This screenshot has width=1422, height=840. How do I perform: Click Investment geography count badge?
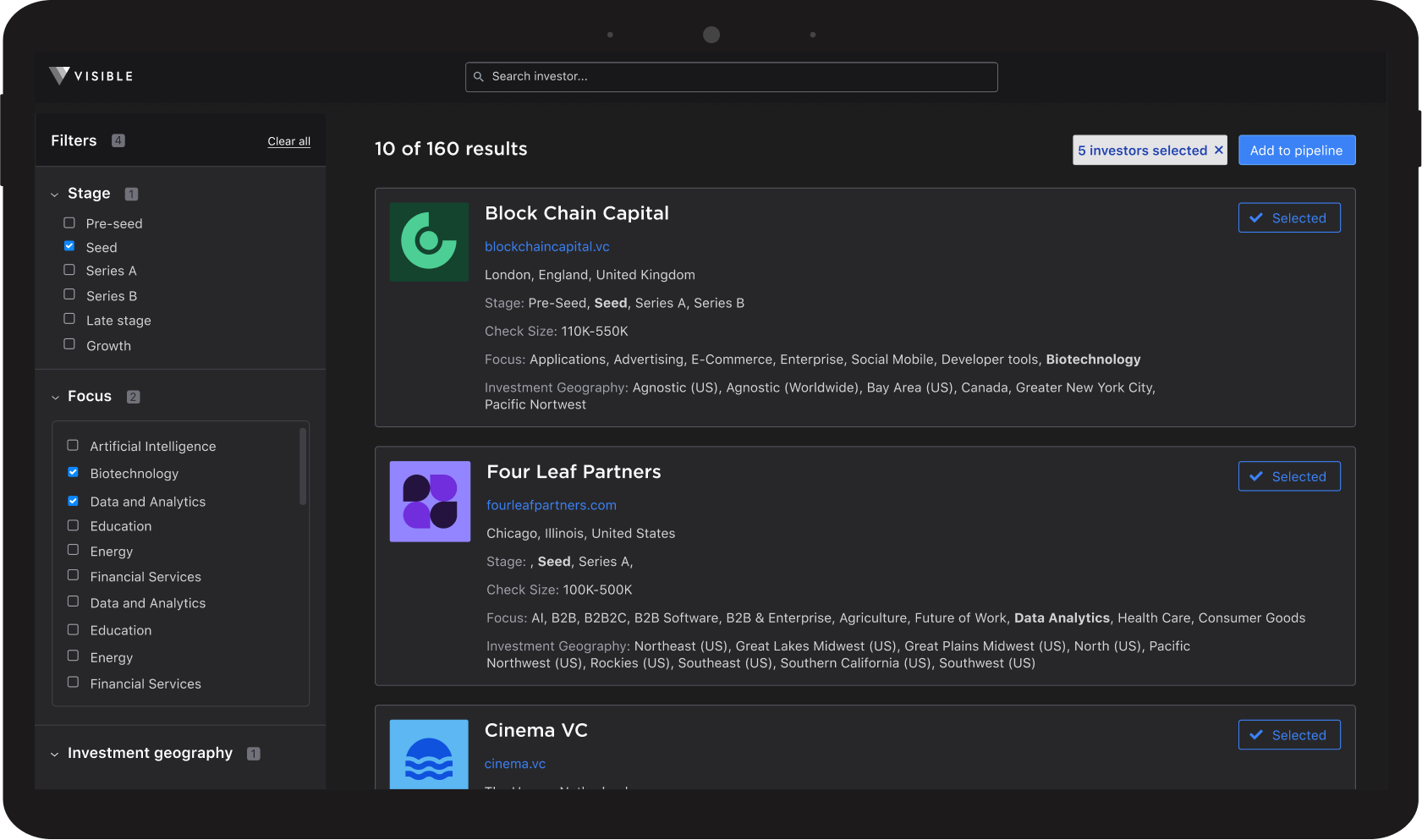253,754
